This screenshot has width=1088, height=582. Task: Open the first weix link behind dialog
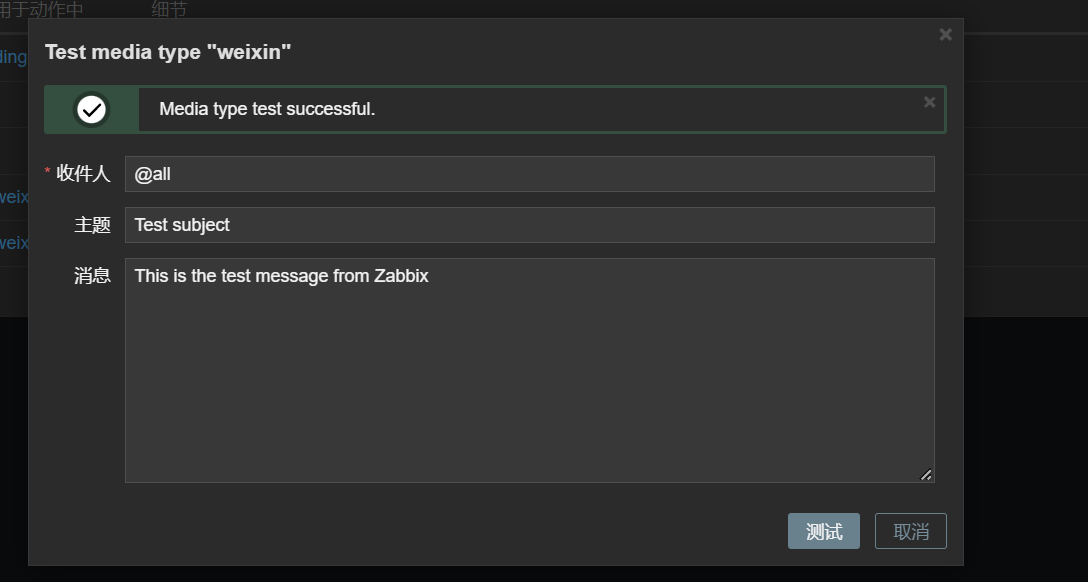pos(13,196)
